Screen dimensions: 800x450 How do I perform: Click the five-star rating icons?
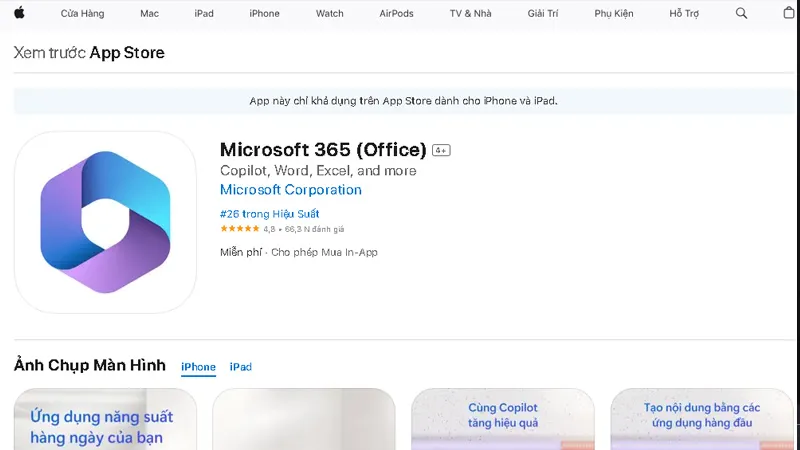point(240,229)
